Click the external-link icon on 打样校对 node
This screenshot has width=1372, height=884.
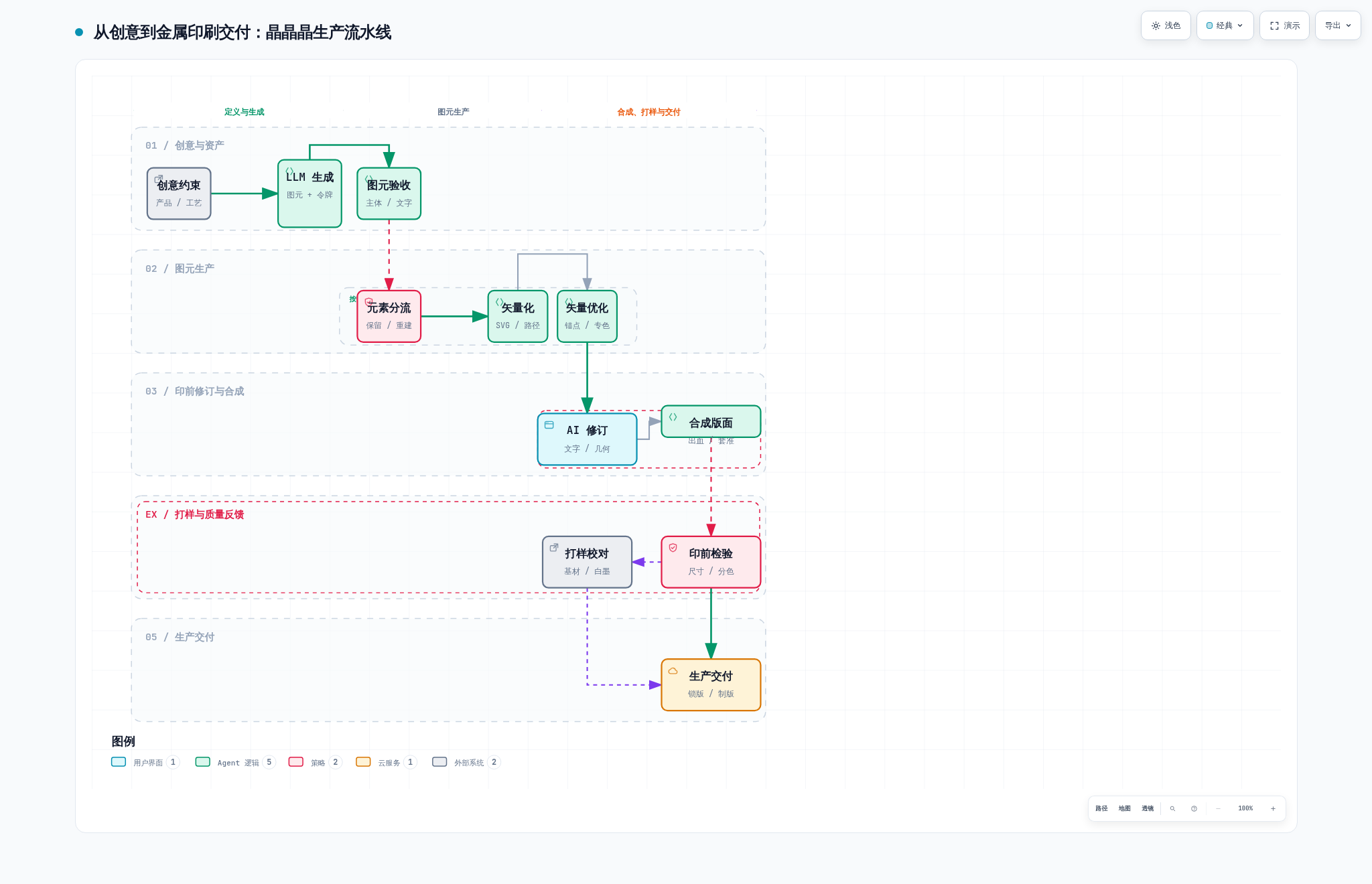554,547
